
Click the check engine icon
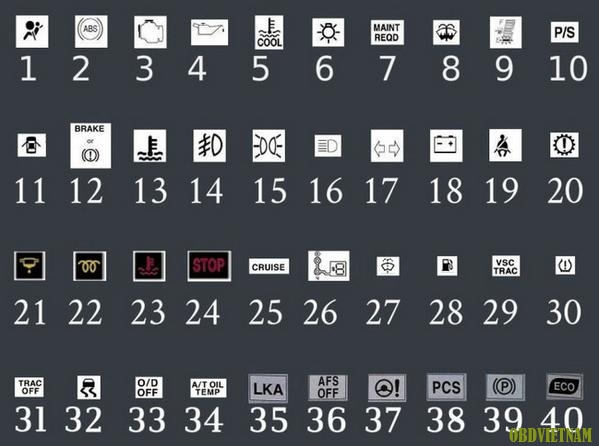pos(151,32)
